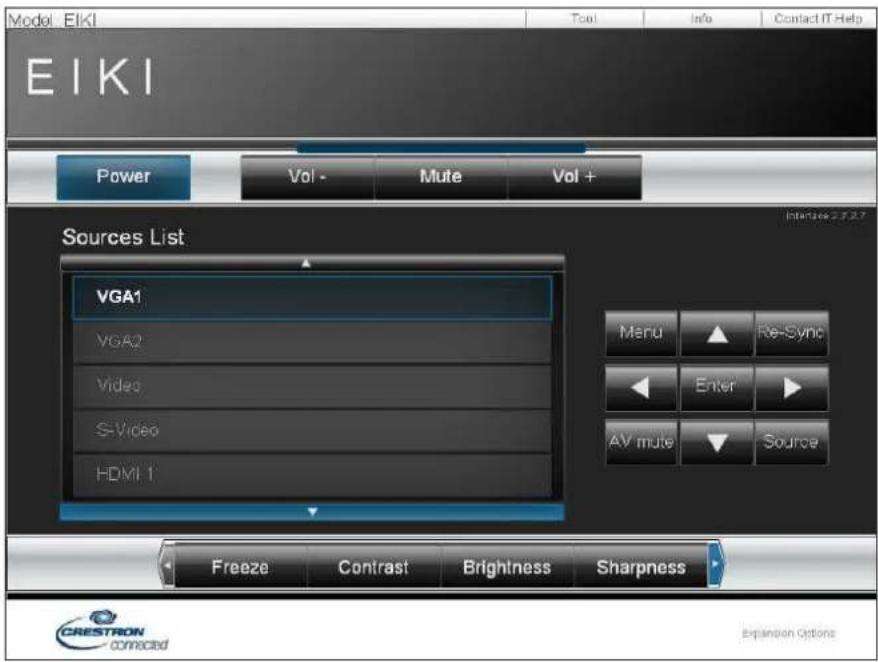Click the right arrow navigation button
The image size is (878, 662).
(x=791, y=388)
